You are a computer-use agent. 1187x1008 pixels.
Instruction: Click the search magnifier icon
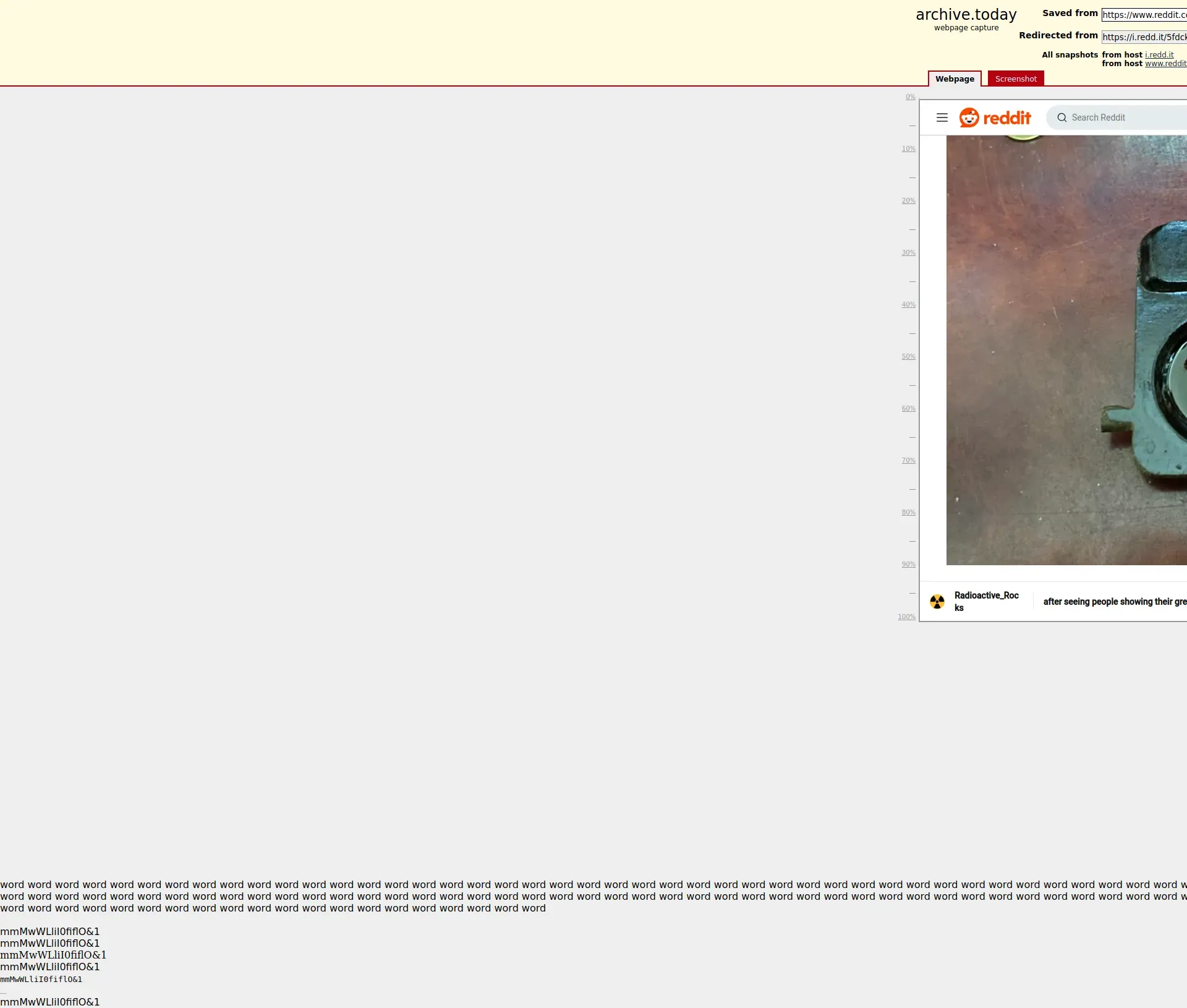(x=1061, y=117)
